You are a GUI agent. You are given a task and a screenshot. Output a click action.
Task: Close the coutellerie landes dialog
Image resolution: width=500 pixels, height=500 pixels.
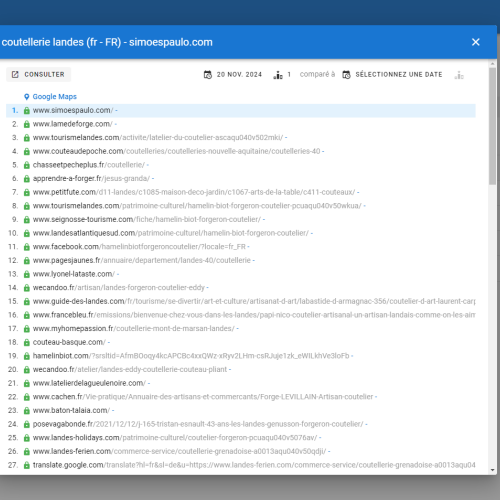475,42
